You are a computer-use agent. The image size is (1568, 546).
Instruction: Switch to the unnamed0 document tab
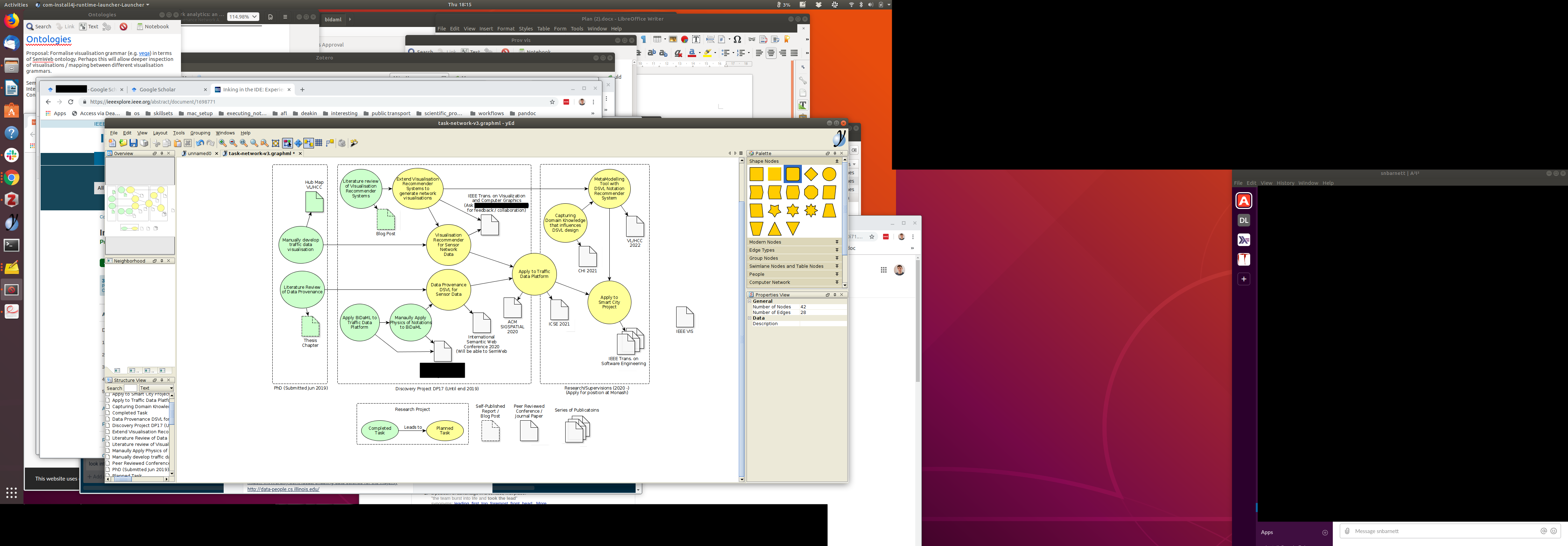199,153
